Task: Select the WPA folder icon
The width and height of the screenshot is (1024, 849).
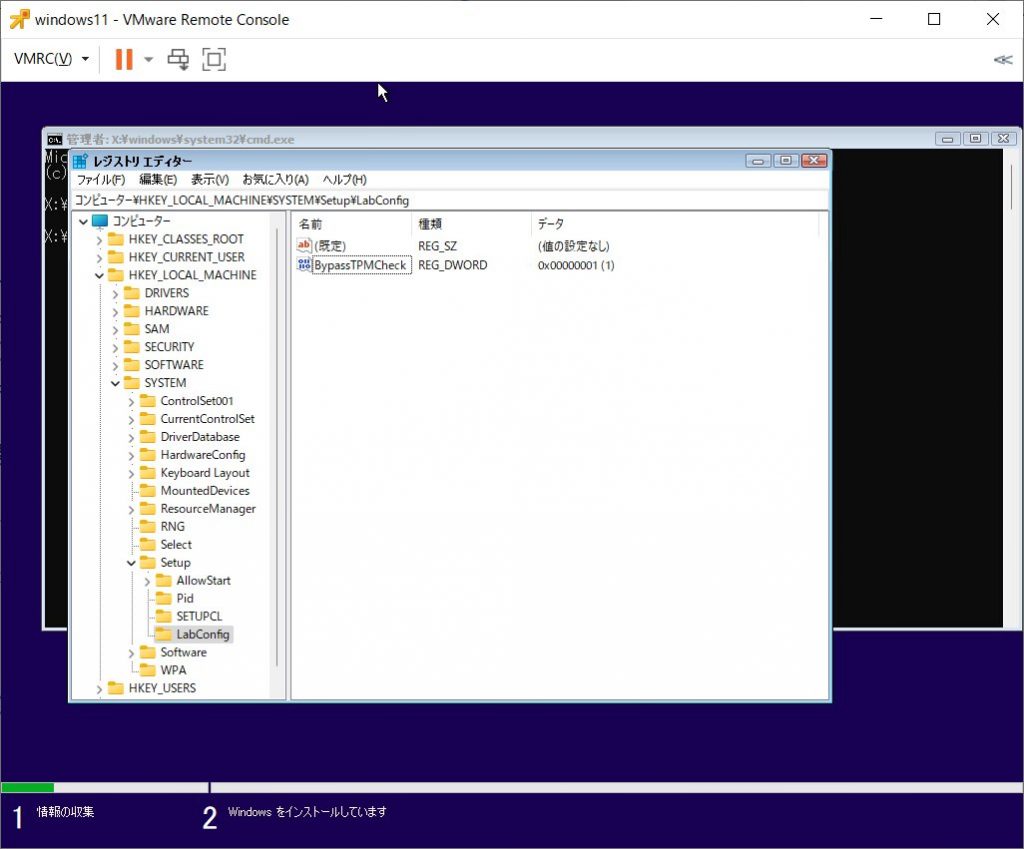Action: (148, 670)
